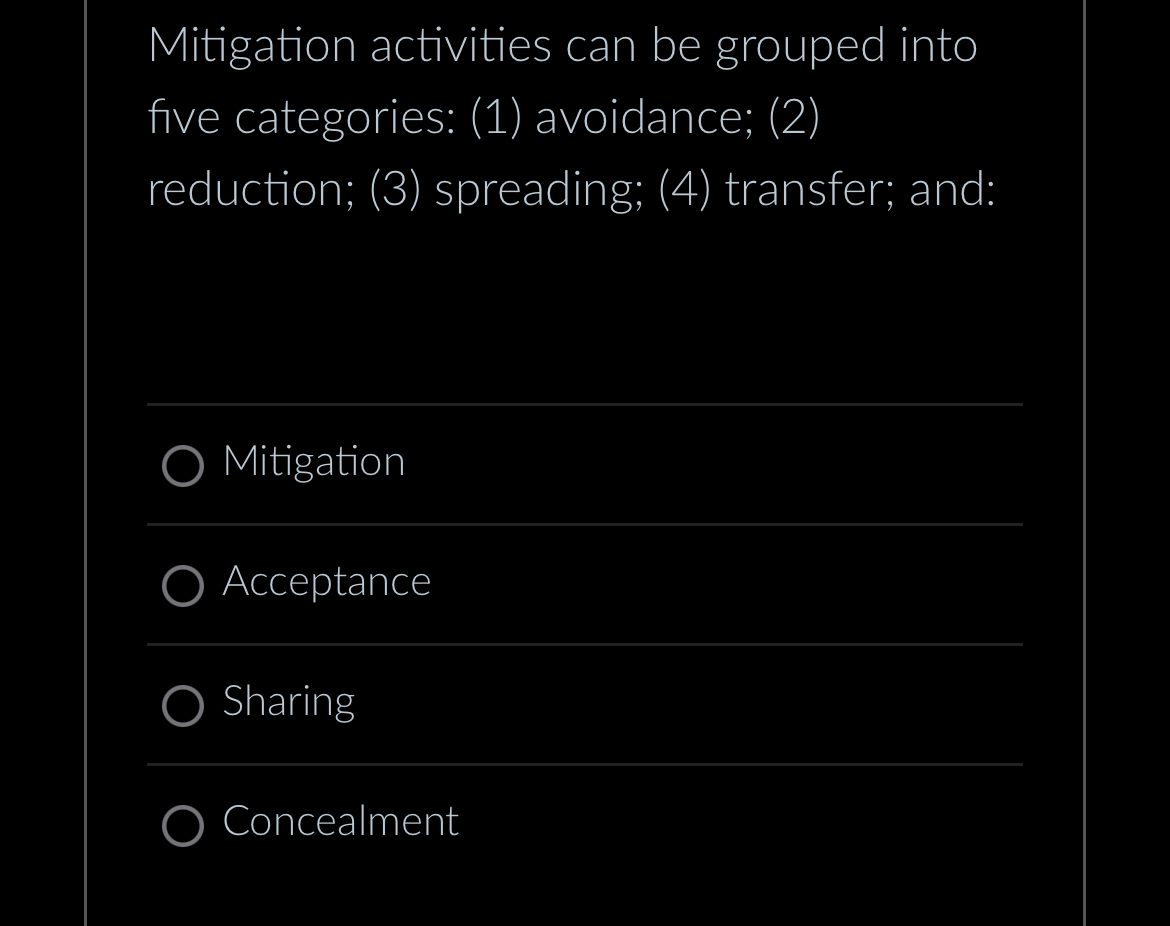Click the row for the Acceptance option
This screenshot has width=1170, height=926.
pos(585,584)
